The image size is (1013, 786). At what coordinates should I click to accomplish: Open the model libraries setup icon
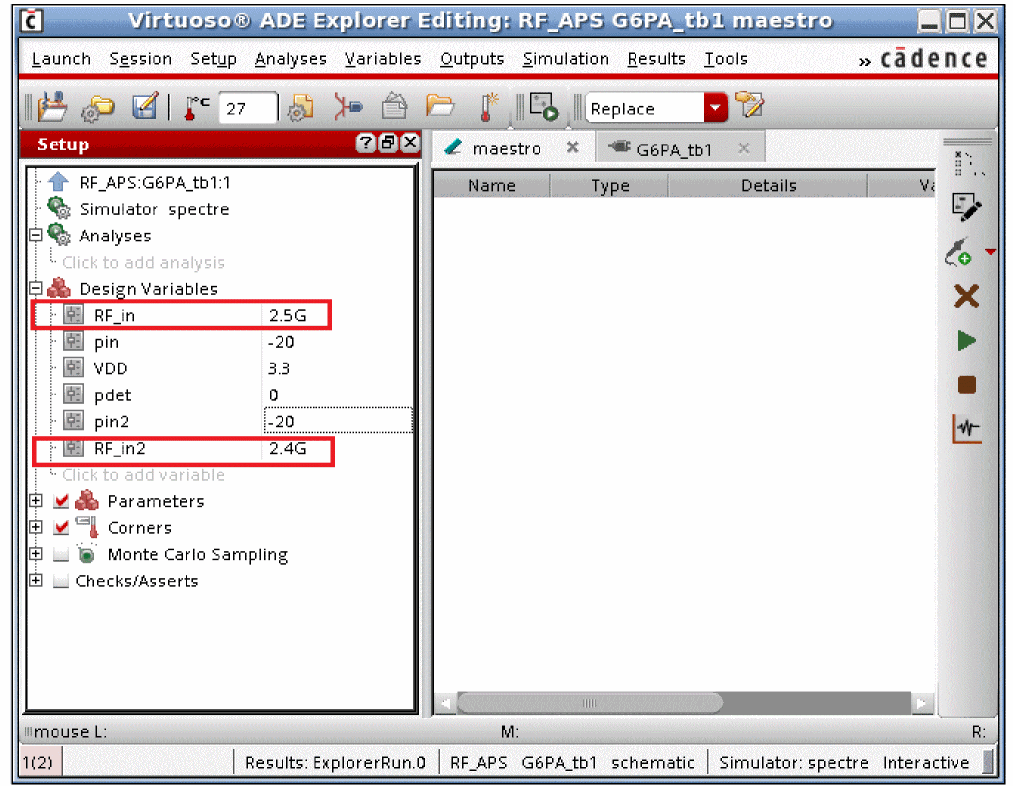point(301,108)
